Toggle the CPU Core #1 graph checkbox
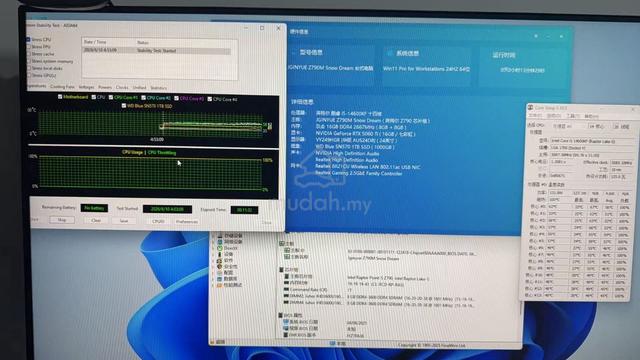The image size is (640, 360). click(111, 97)
